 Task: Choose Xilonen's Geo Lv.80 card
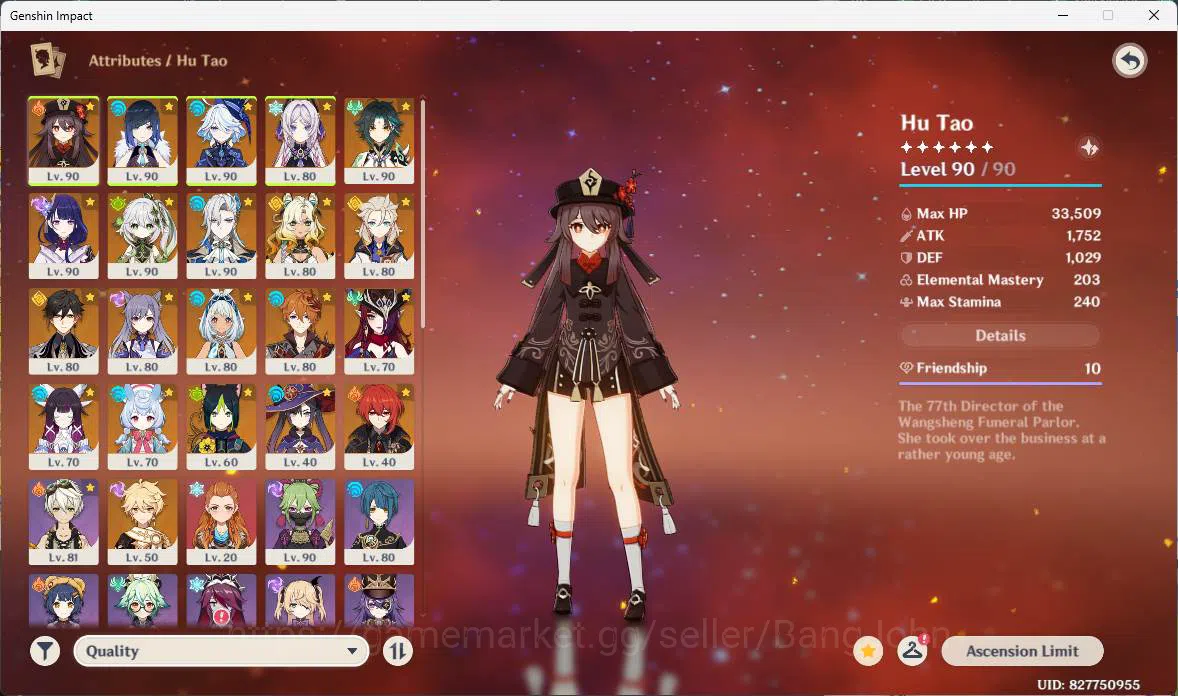[300, 236]
